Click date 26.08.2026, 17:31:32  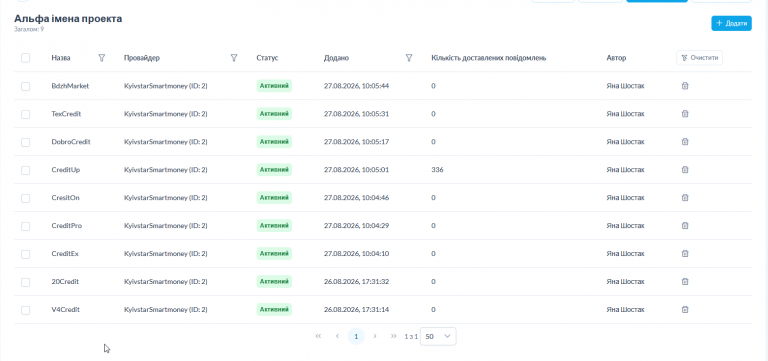[x=357, y=281]
